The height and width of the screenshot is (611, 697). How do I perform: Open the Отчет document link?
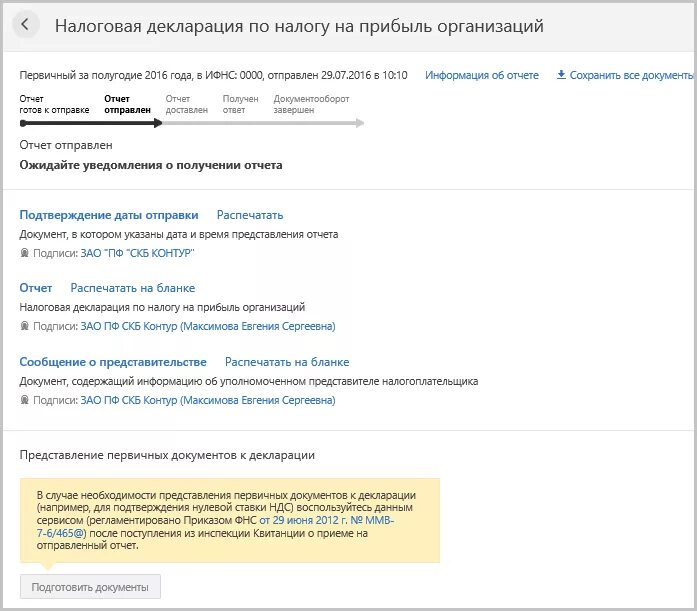tap(36, 288)
